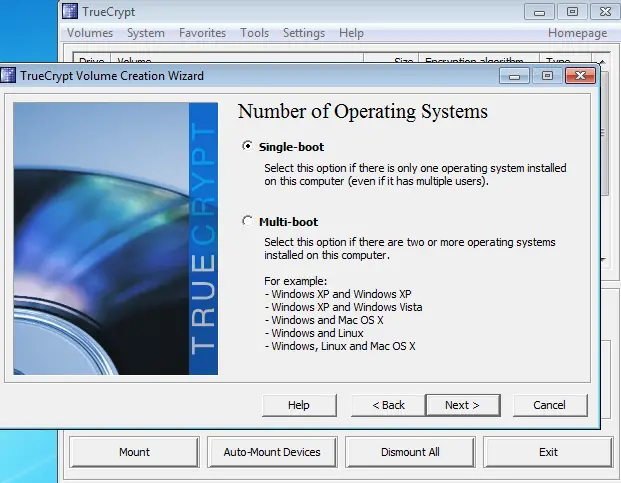Click Auto-Mount Devices in main window
The height and width of the screenshot is (483, 621).
click(272, 452)
